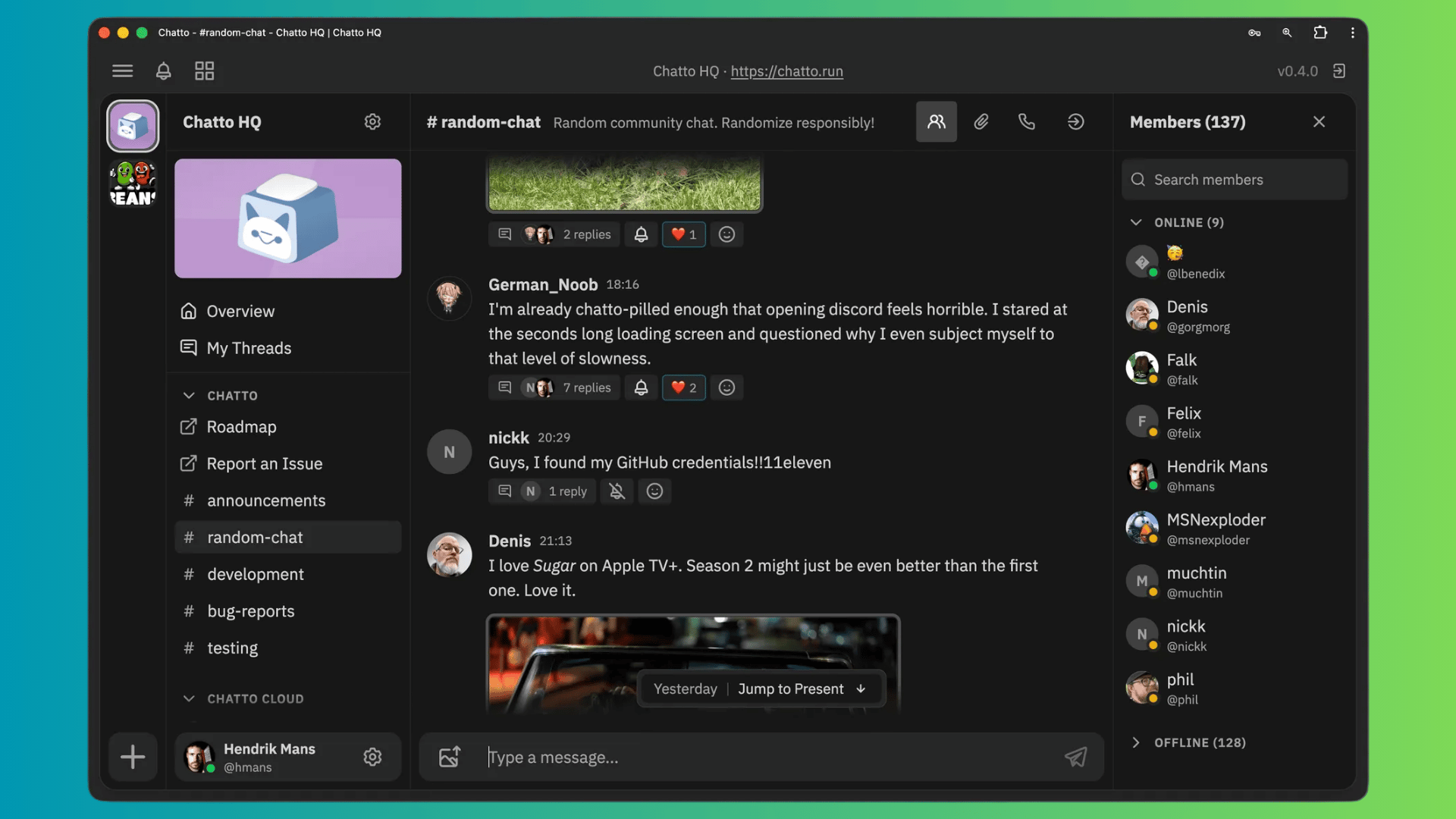
Task: Click the browser extensions puzzle icon
Action: coord(1320,33)
